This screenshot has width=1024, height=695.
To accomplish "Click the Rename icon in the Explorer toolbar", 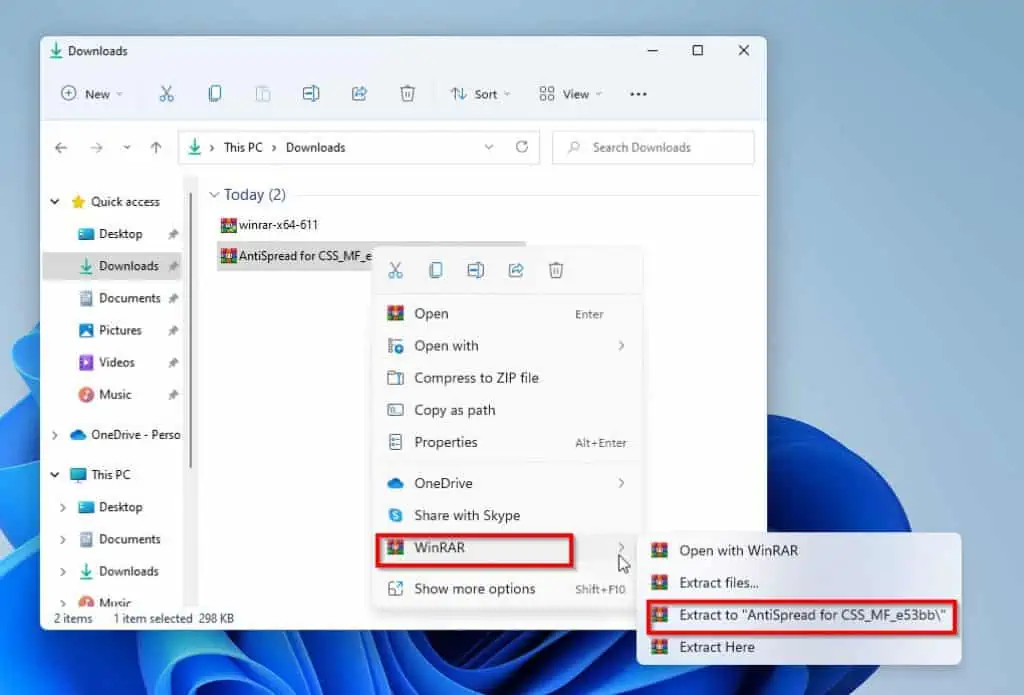I will [311, 94].
